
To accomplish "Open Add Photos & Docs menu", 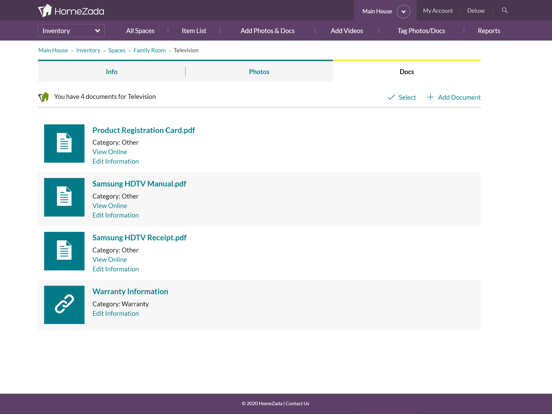I will coord(268,31).
